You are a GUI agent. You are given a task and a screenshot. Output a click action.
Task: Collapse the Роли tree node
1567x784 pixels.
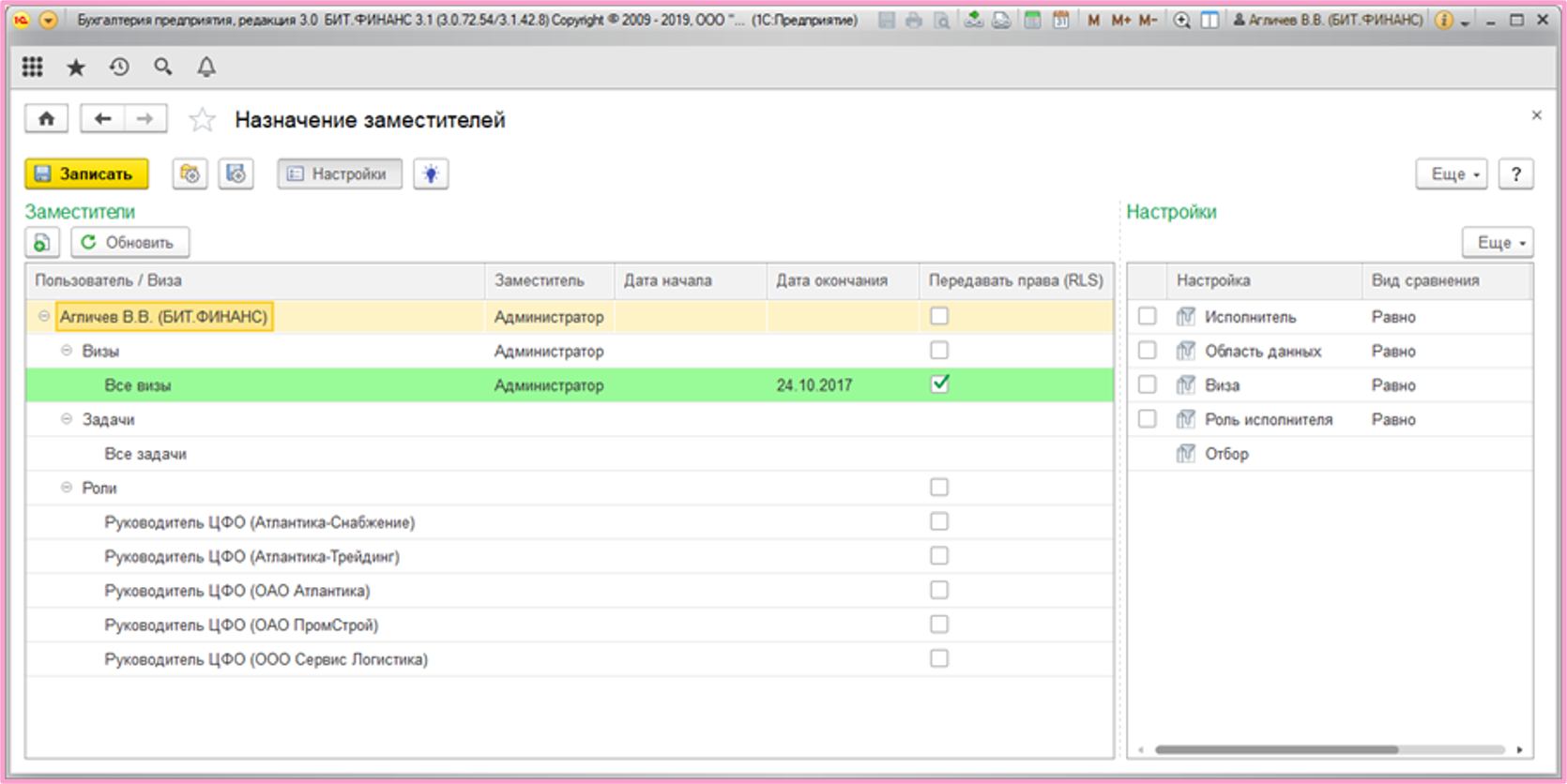coord(67,488)
